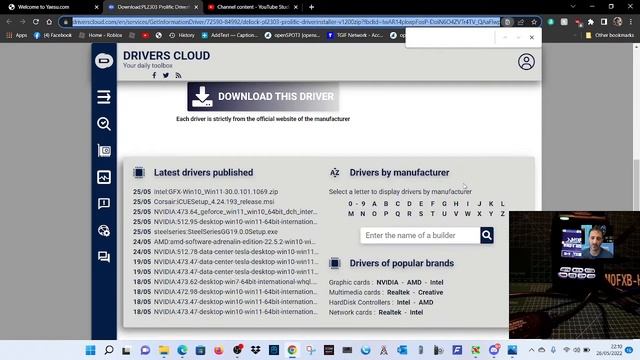Screen dimensions: 640x360
Task: Select manufacturer letter N
Action: pyautogui.click(x=362, y=214)
